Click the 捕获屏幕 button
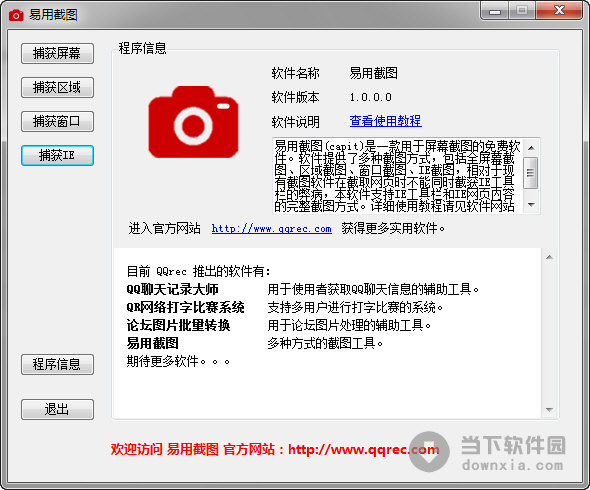The image size is (590, 490). pos(57,53)
